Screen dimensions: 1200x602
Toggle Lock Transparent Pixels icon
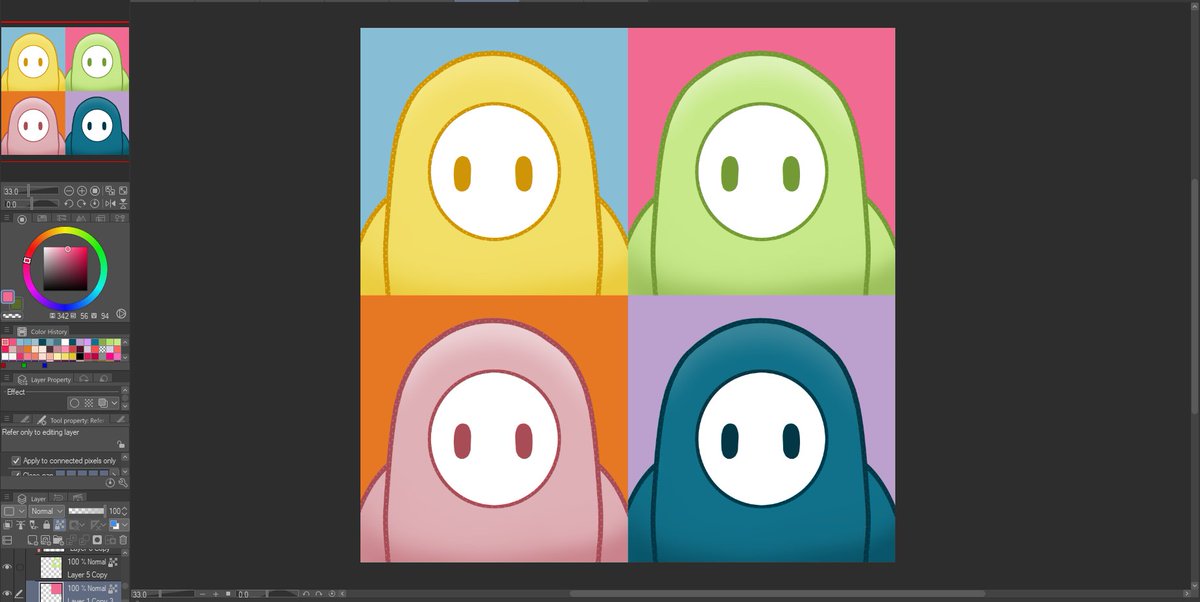pos(59,525)
